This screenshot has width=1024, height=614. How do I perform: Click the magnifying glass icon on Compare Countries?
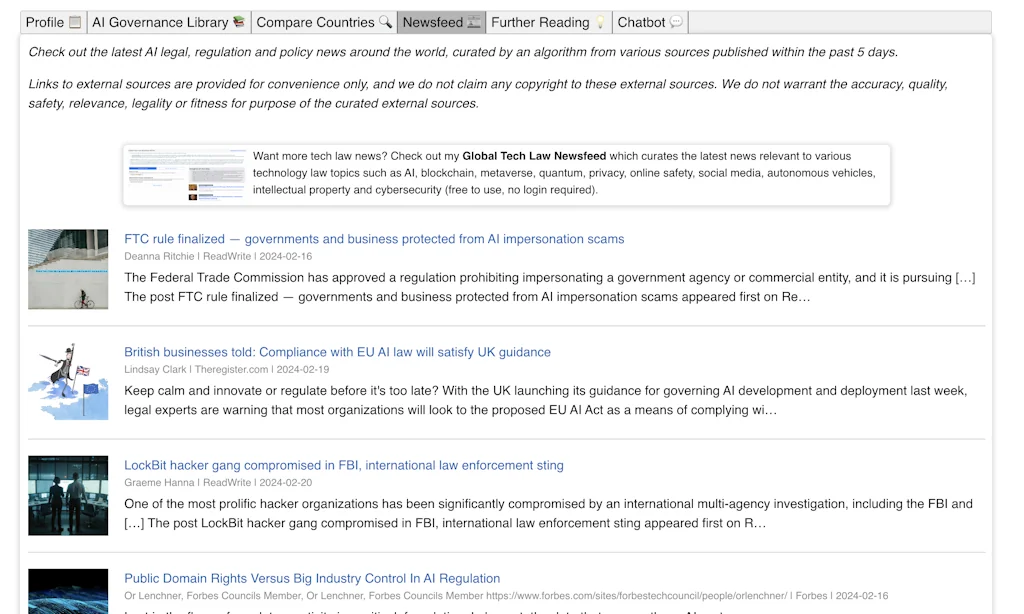(386, 20)
